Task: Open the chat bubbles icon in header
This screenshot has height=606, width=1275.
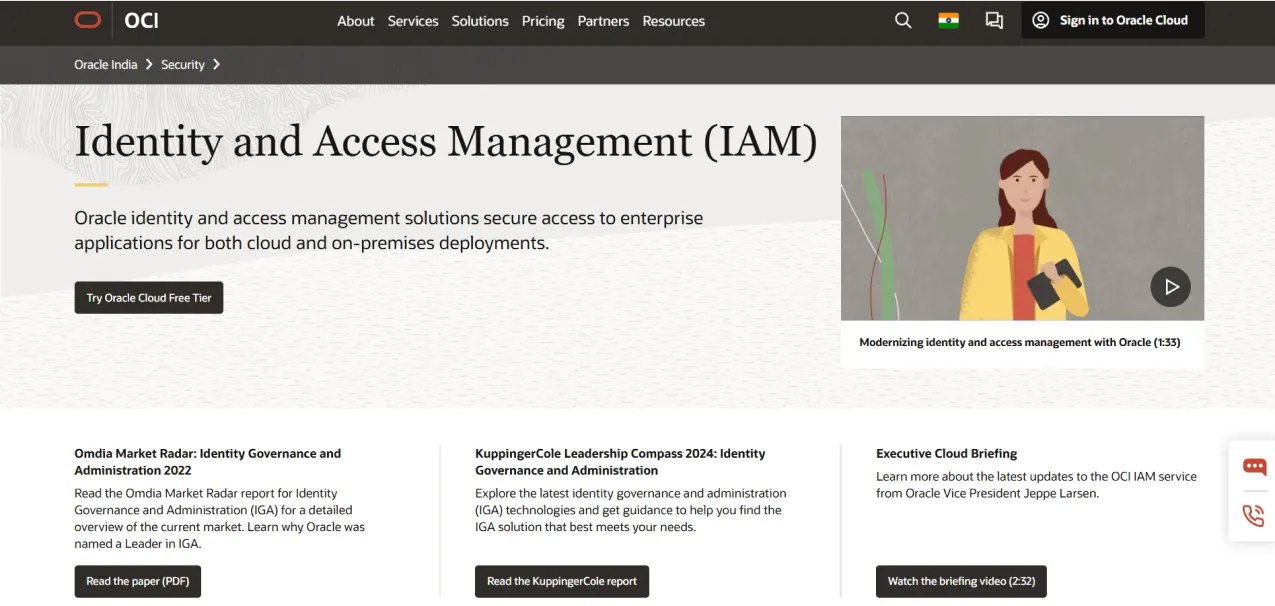Action: pyautogui.click(x=994, y=20)
